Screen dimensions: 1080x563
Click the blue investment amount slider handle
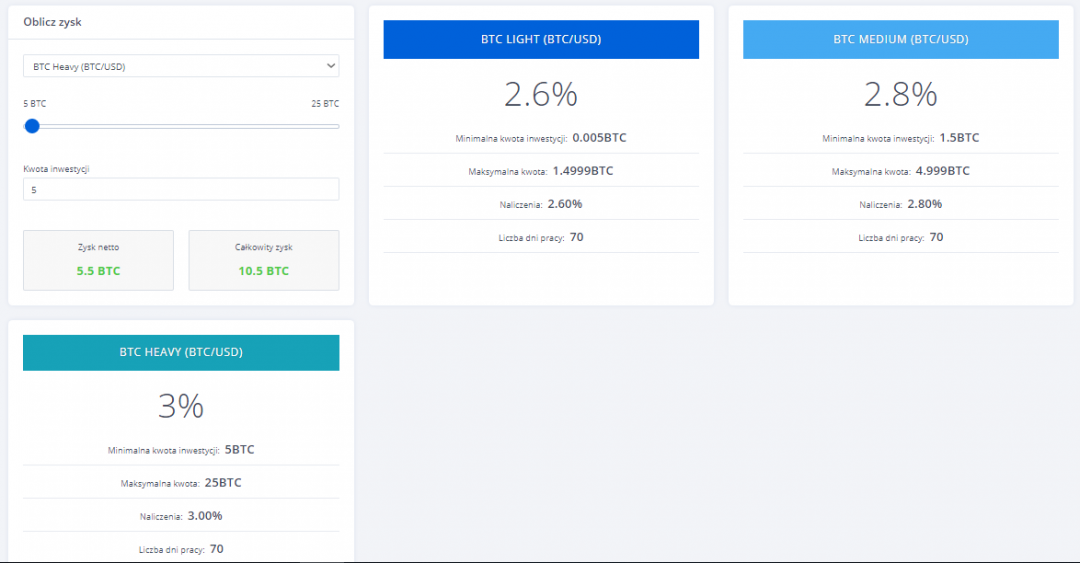coord(32,126)
